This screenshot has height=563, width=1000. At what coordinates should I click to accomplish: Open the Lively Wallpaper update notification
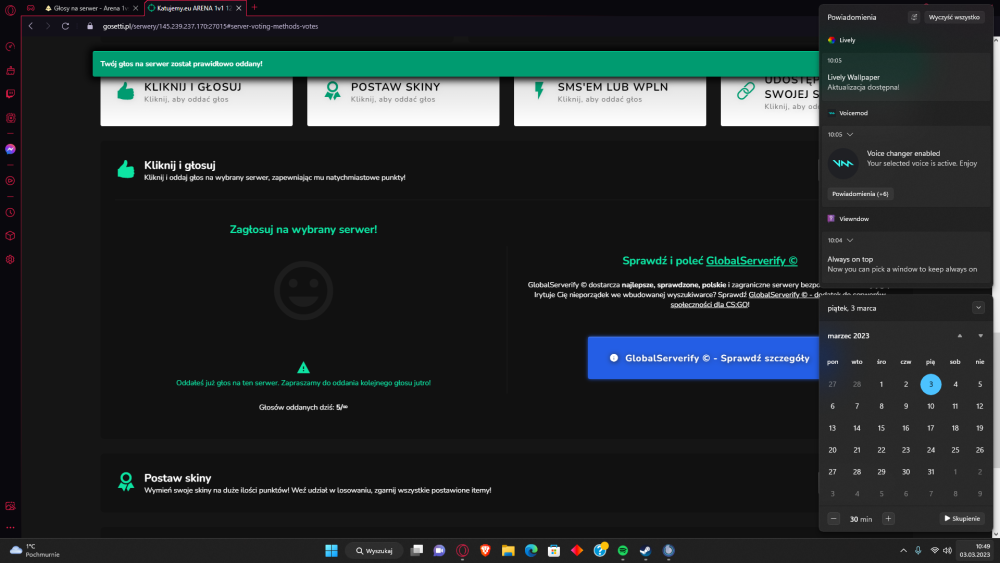[905, 77]
